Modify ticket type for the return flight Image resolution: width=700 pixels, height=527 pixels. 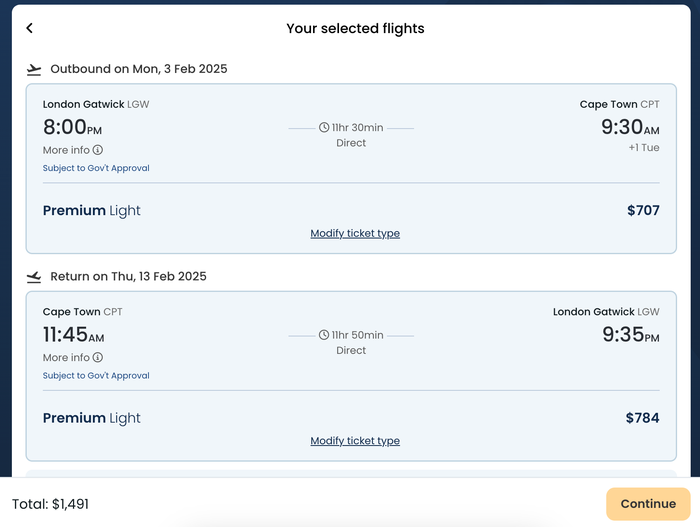[355, 441]
